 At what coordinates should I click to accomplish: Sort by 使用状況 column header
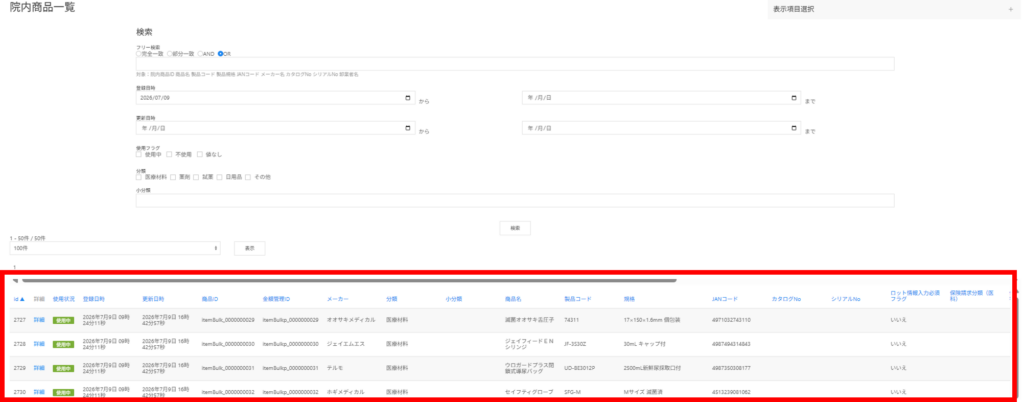[x=63, y=299]
